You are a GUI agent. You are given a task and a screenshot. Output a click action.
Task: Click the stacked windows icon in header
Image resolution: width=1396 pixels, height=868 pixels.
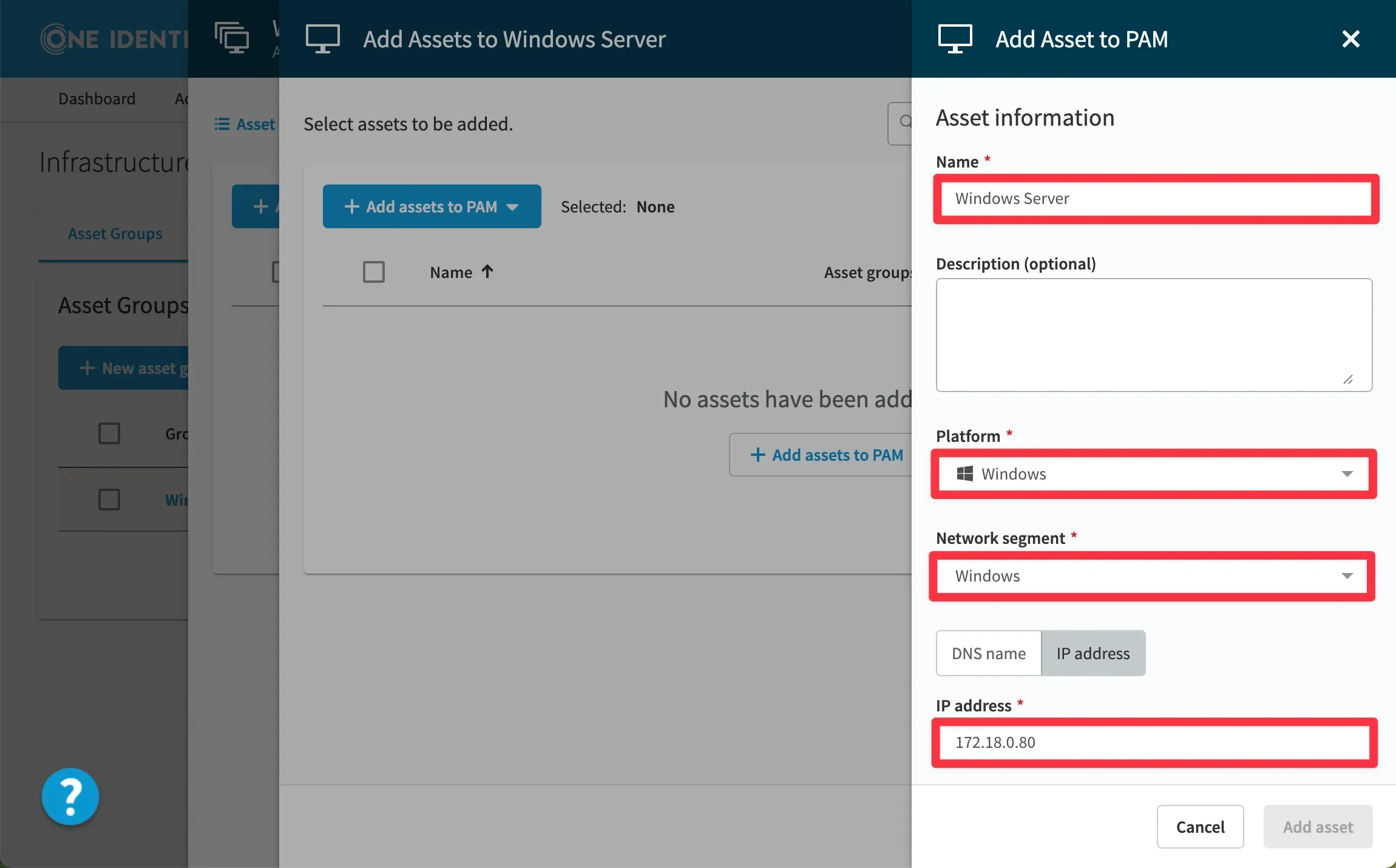[x=232, y=38]
